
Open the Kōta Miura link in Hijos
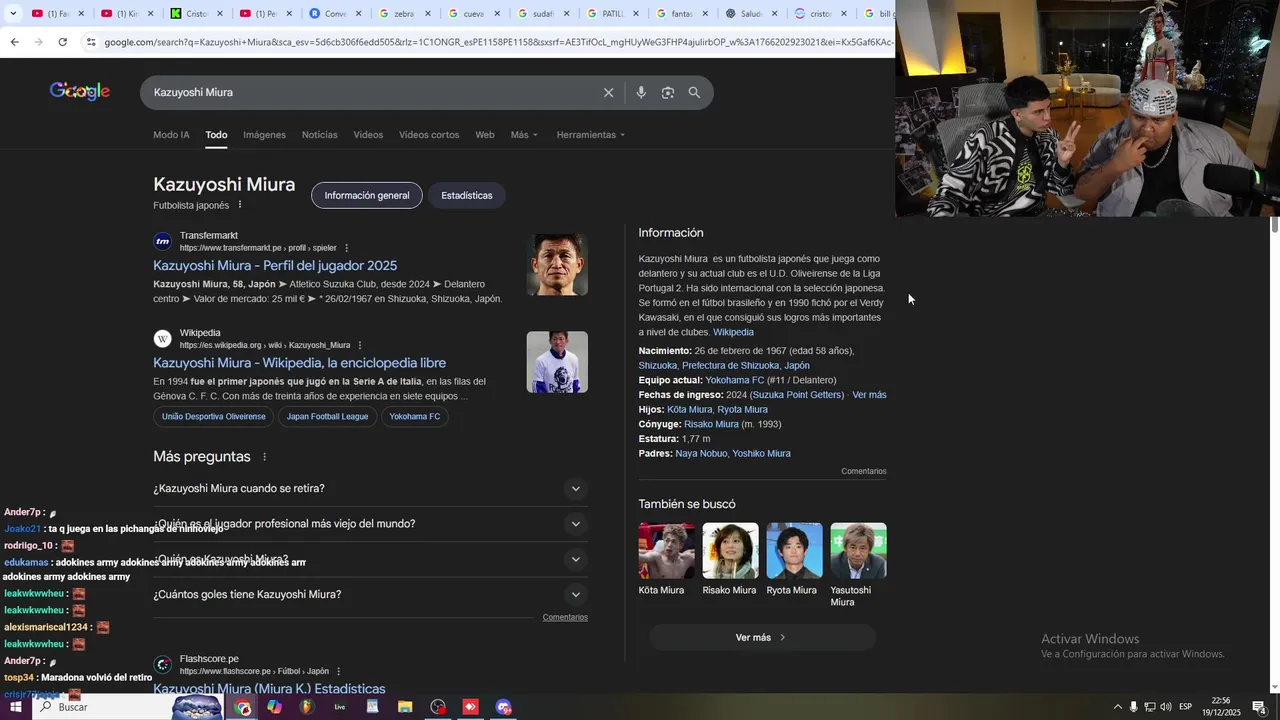[x=690, y=410]
